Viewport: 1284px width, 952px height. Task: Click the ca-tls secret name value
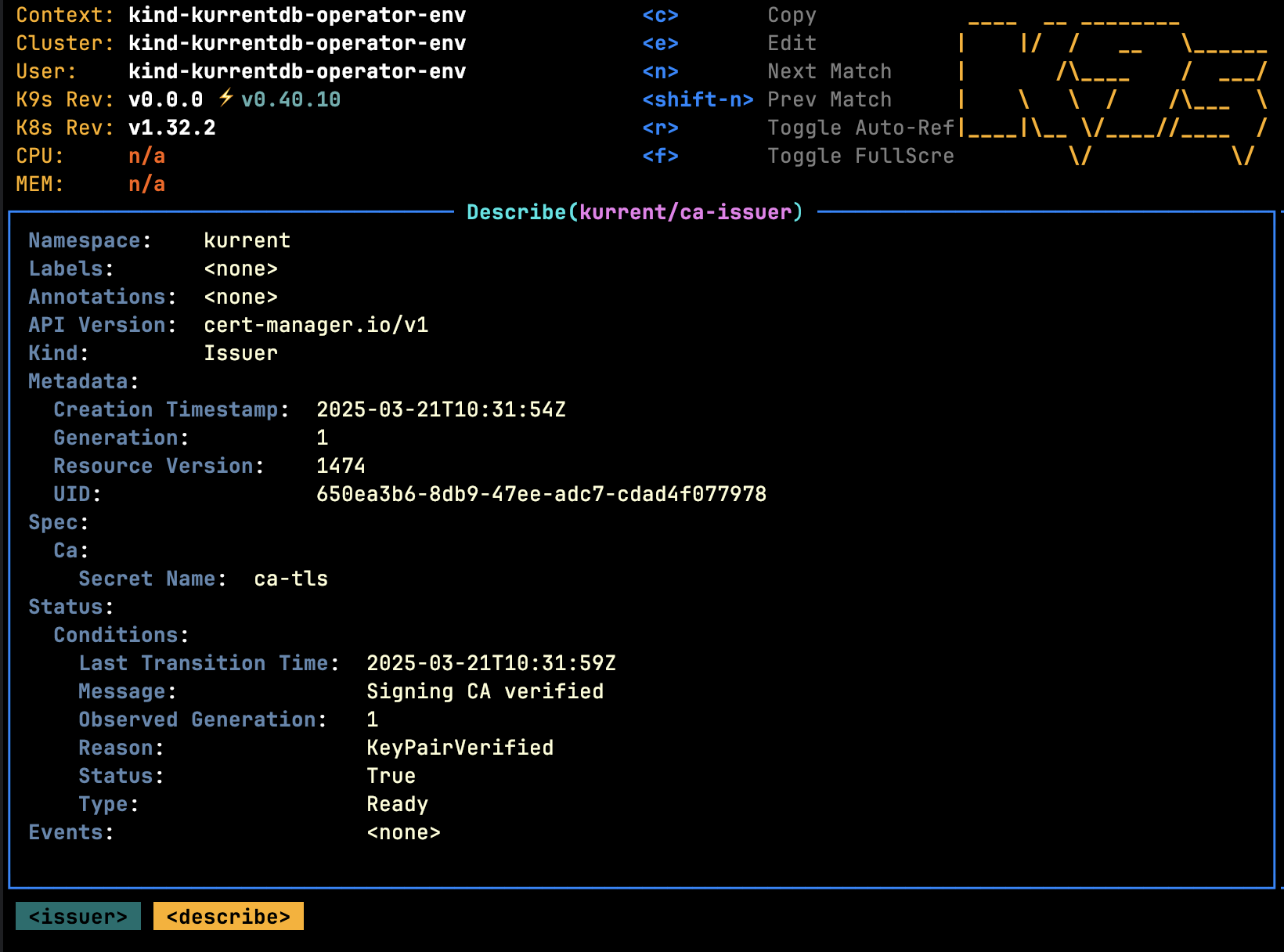tap(290, 579)
